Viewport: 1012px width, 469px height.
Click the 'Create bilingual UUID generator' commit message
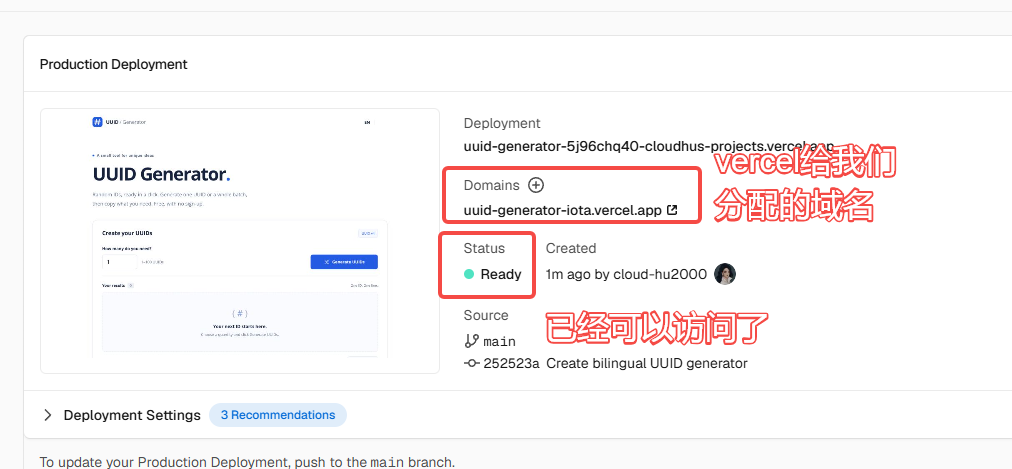(647, 363)
